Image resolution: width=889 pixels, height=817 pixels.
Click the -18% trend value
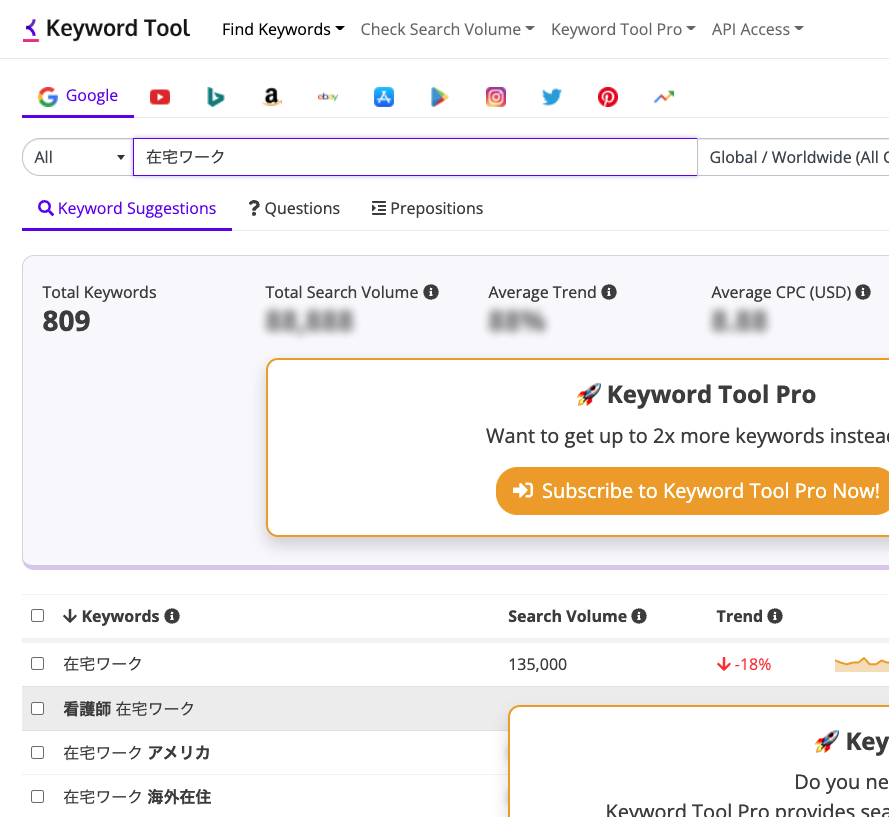744,664
